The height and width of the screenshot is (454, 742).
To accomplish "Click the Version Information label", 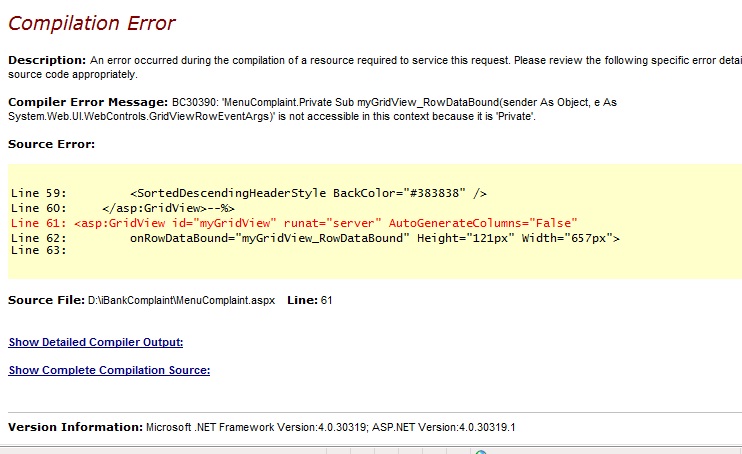I will (x=75, y=427).
